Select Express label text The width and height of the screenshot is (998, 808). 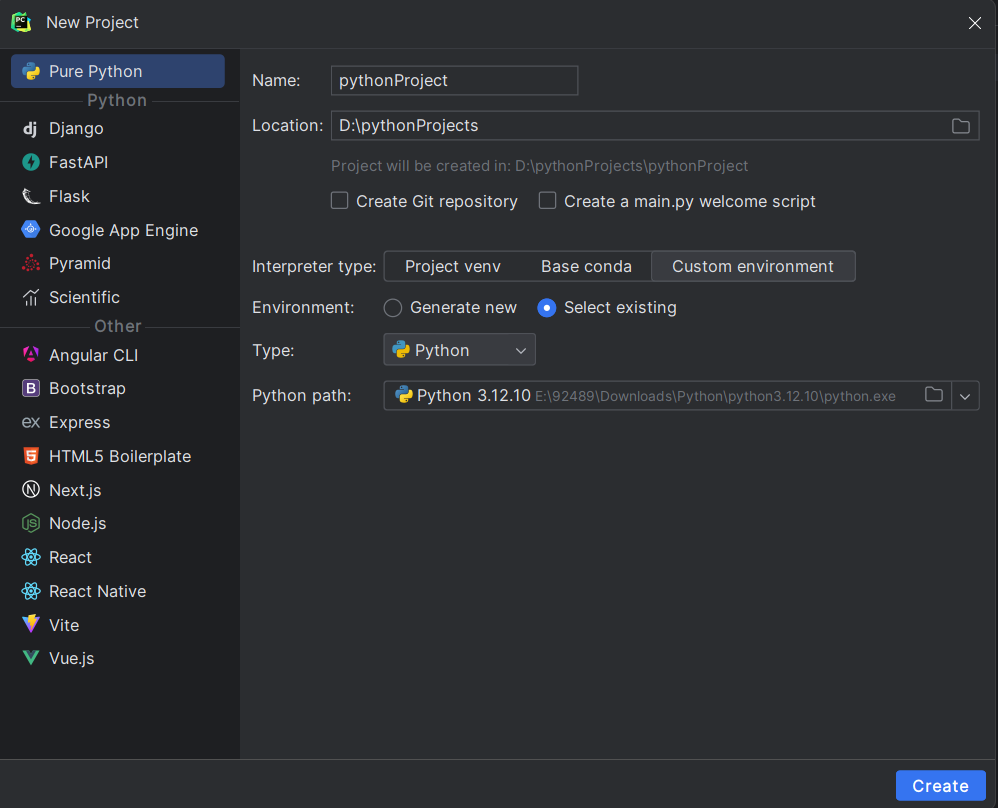(x=80, y=422)
